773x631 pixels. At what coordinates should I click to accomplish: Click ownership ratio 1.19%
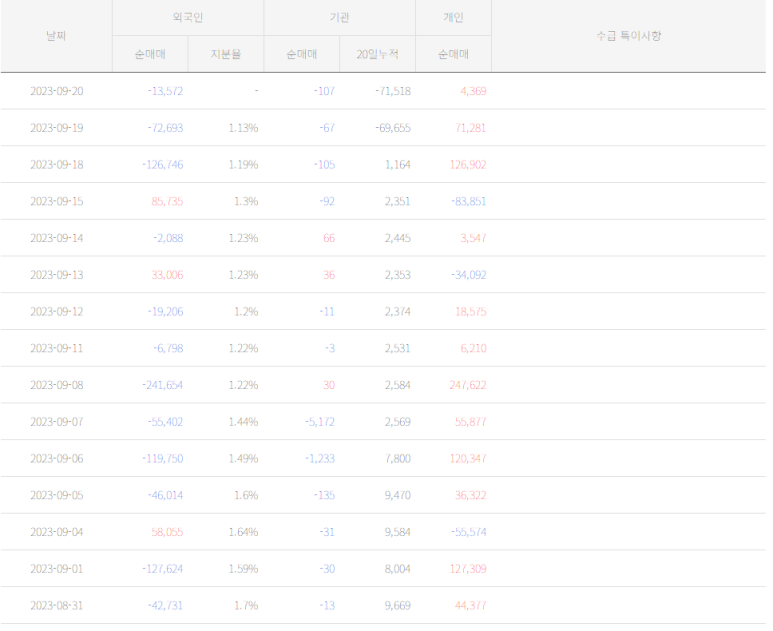pos(244,165)
